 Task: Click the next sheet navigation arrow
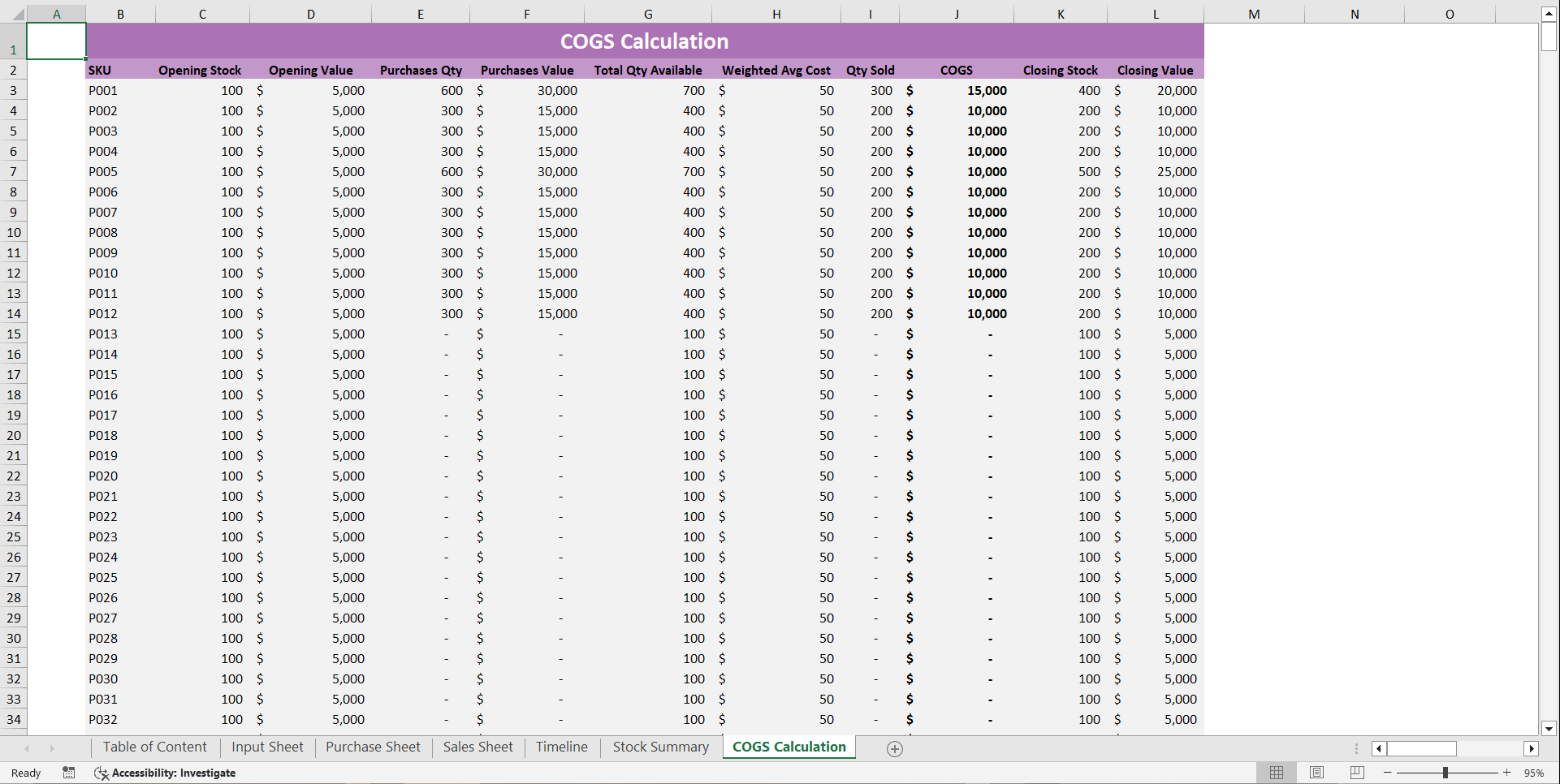pyautogui.click(x=52, y=748)
